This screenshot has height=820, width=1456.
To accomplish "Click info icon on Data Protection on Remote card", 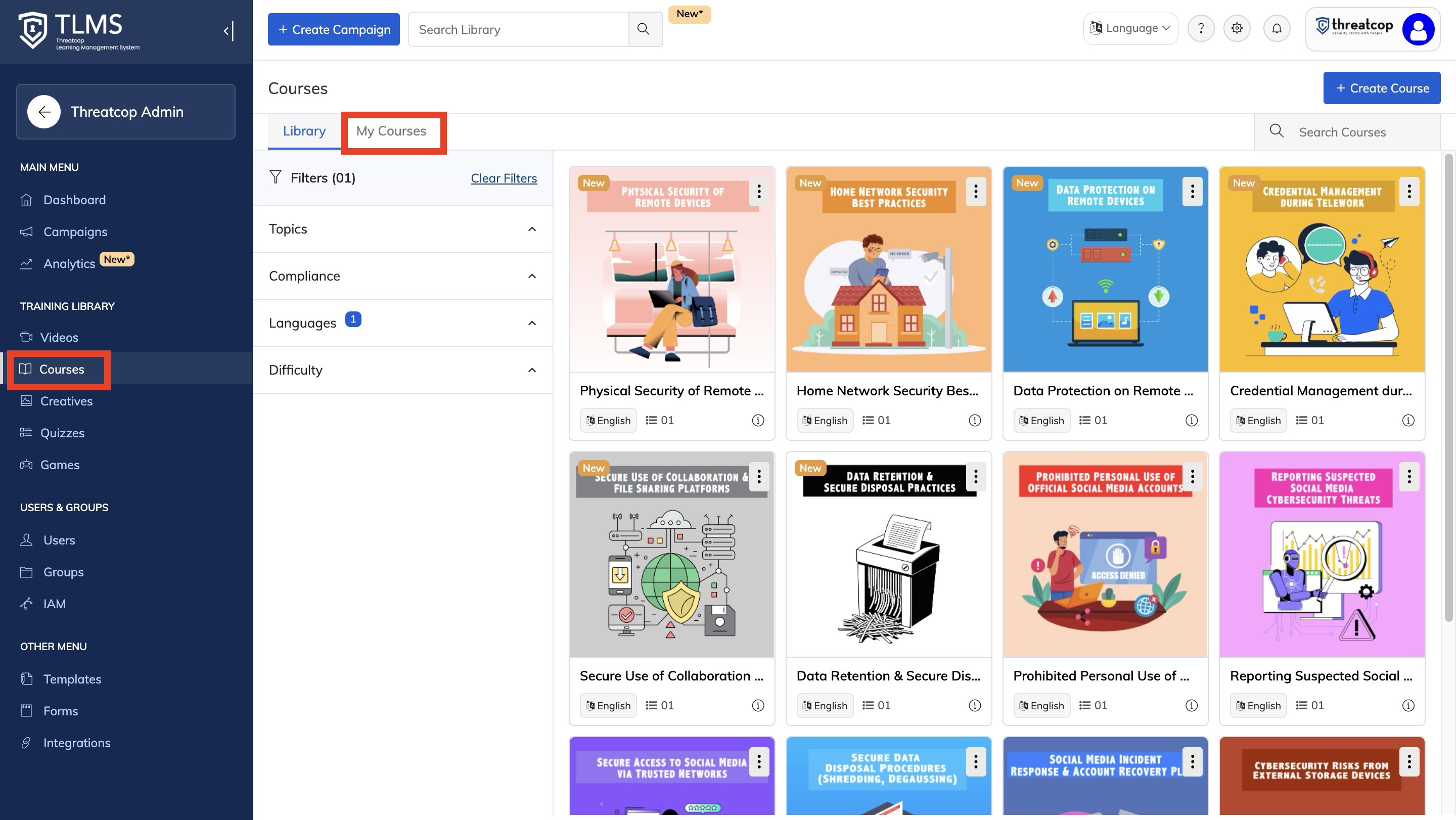I will (x=1191, y=421).
